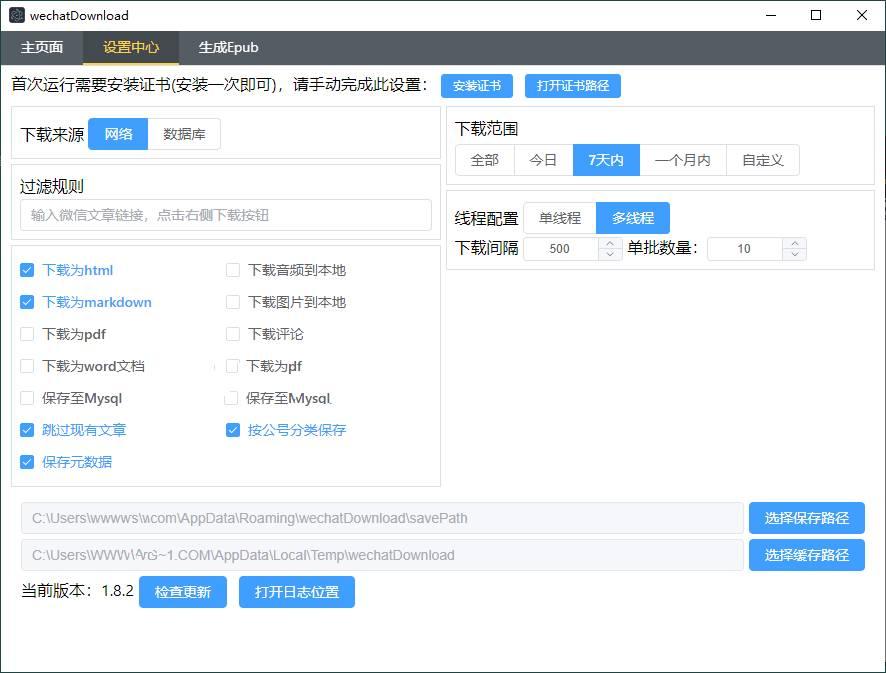Click the 安装证书 button
The height and width of the screenshot is (673, 886).
(x=477, y=86)
